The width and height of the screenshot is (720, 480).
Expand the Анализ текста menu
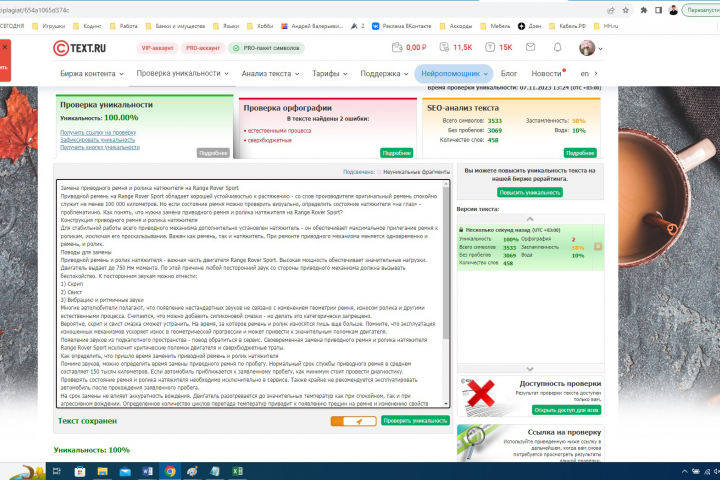pyautogui.click(x=270, y=73)
